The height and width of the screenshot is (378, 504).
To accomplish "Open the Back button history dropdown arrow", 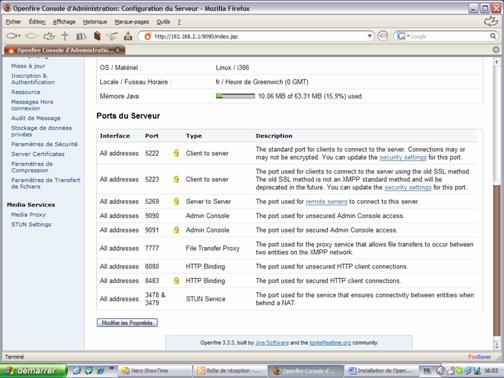I will [19, 36].
